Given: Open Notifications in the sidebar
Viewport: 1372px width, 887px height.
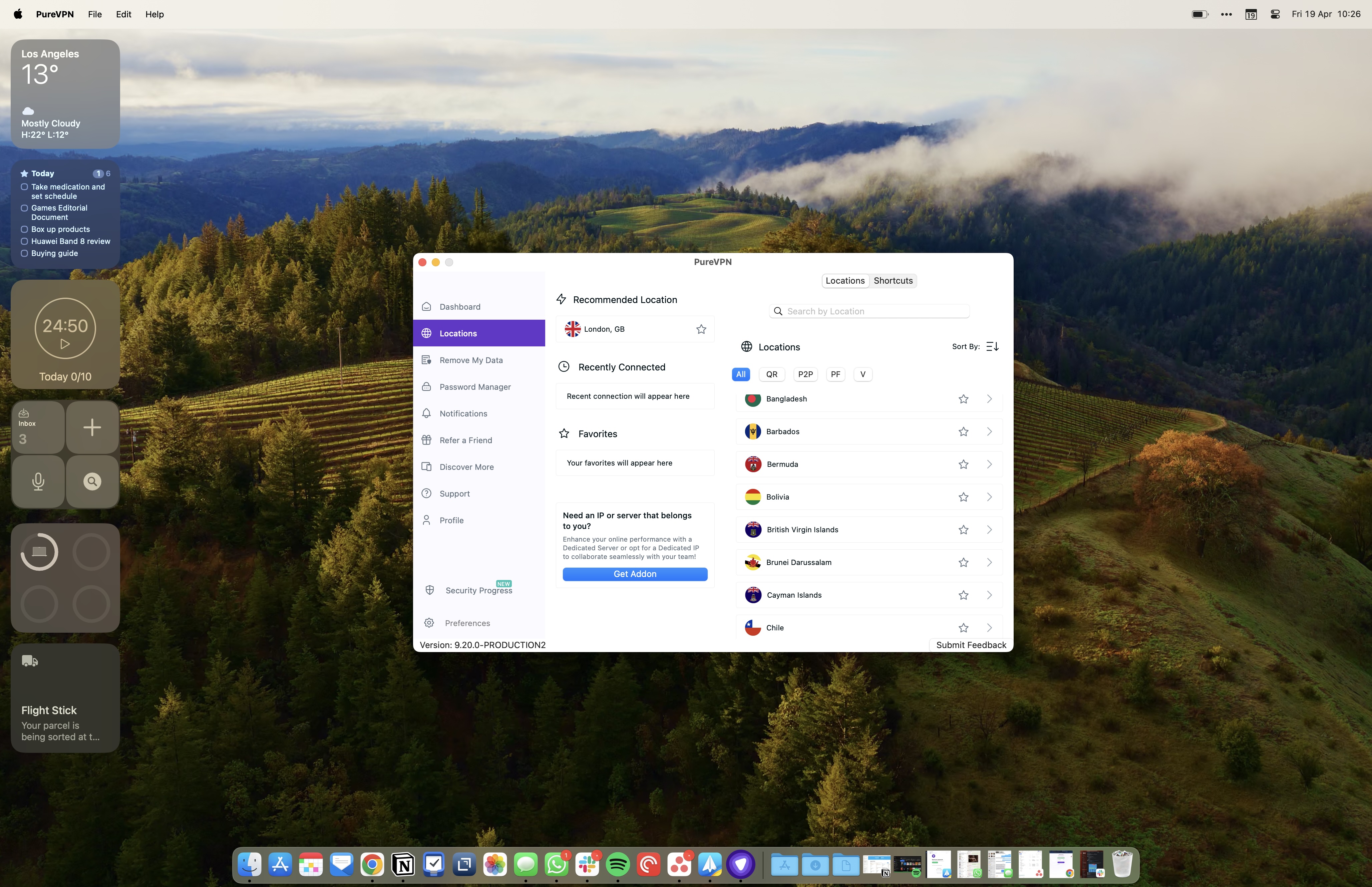Looking at the screenshot, I should pyautogui.click(x=463, y=413).
